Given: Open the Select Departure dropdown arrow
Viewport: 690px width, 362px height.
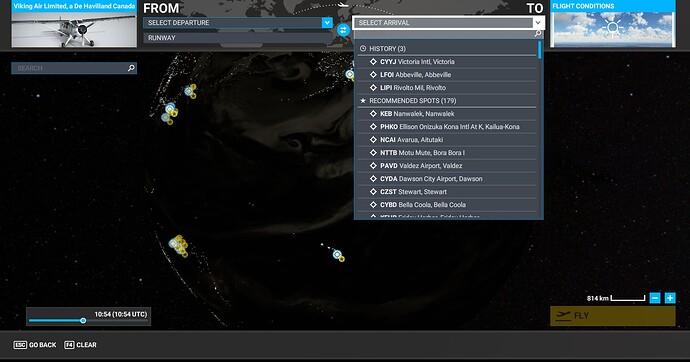Looking at the screenshot, I should tap(327, 22).
